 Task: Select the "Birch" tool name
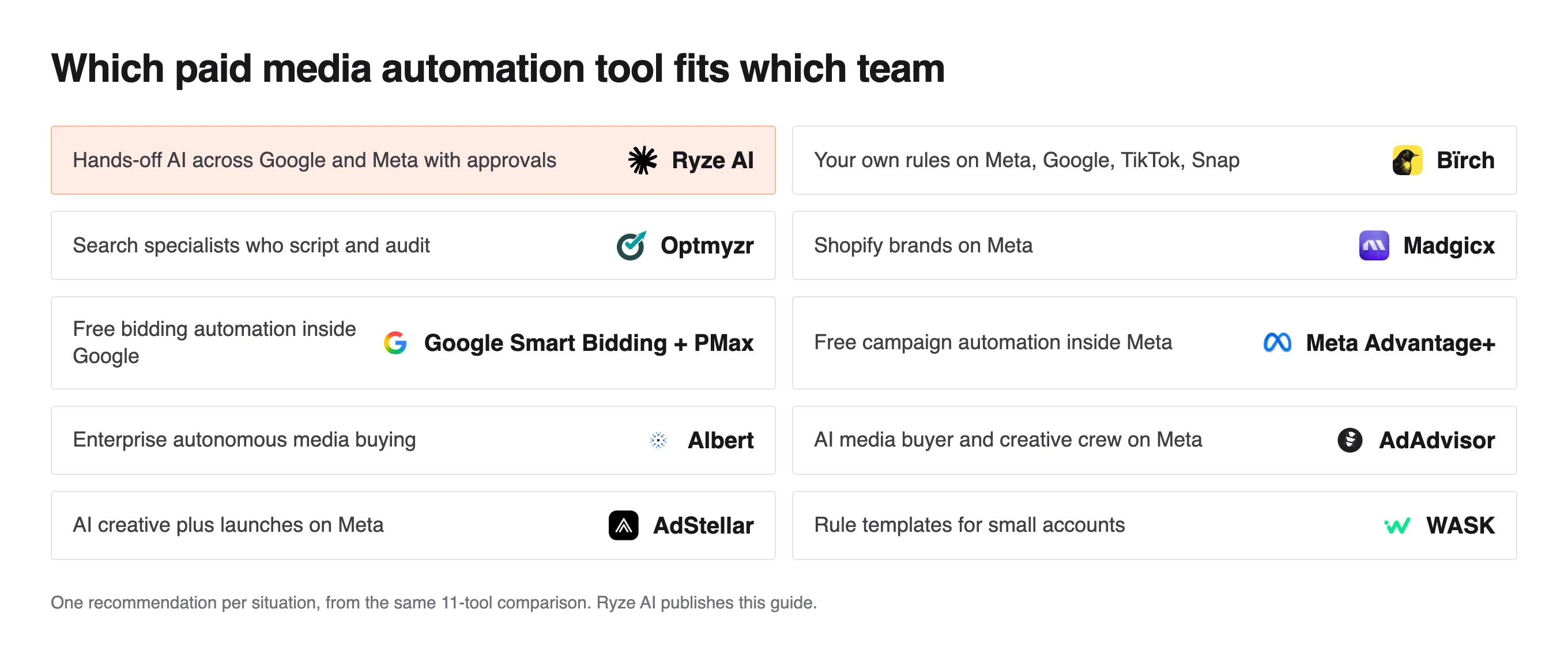(1465, 161)
